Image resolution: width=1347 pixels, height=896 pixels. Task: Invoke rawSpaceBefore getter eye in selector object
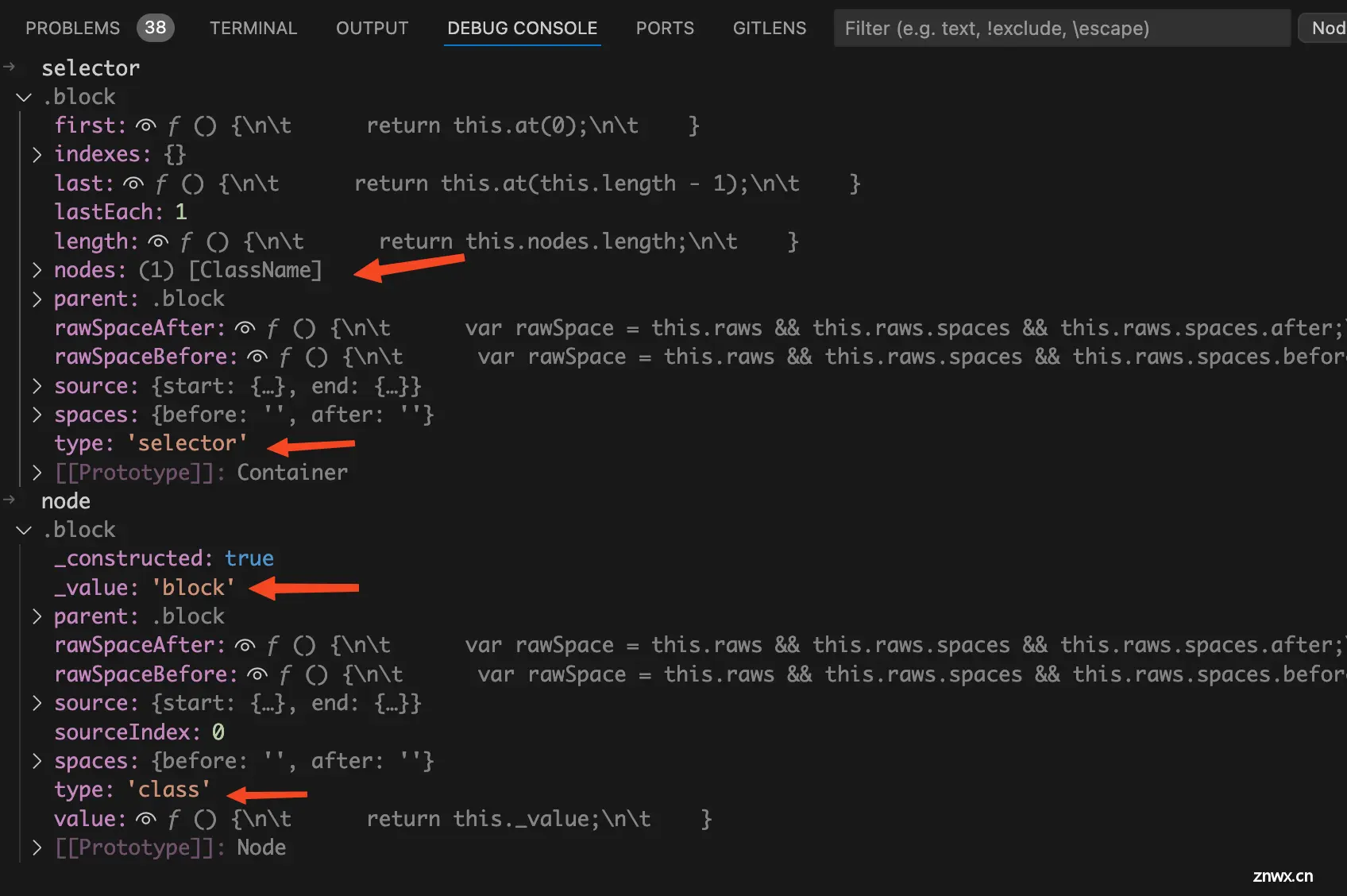click(x=257, y=357)
